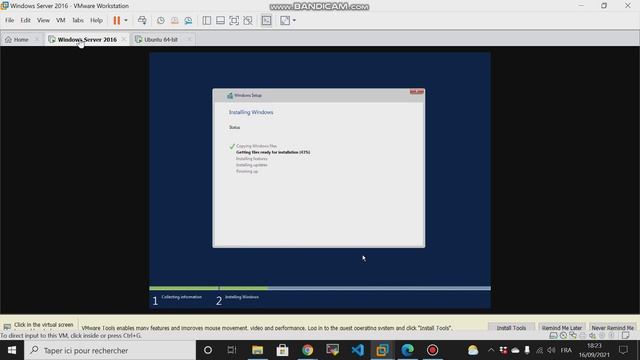Close the Windows Setup dialog with the red X
Image resolution: width=640 pixels, height=360 pixels.
pyautogui.click(x=416, y=92)
